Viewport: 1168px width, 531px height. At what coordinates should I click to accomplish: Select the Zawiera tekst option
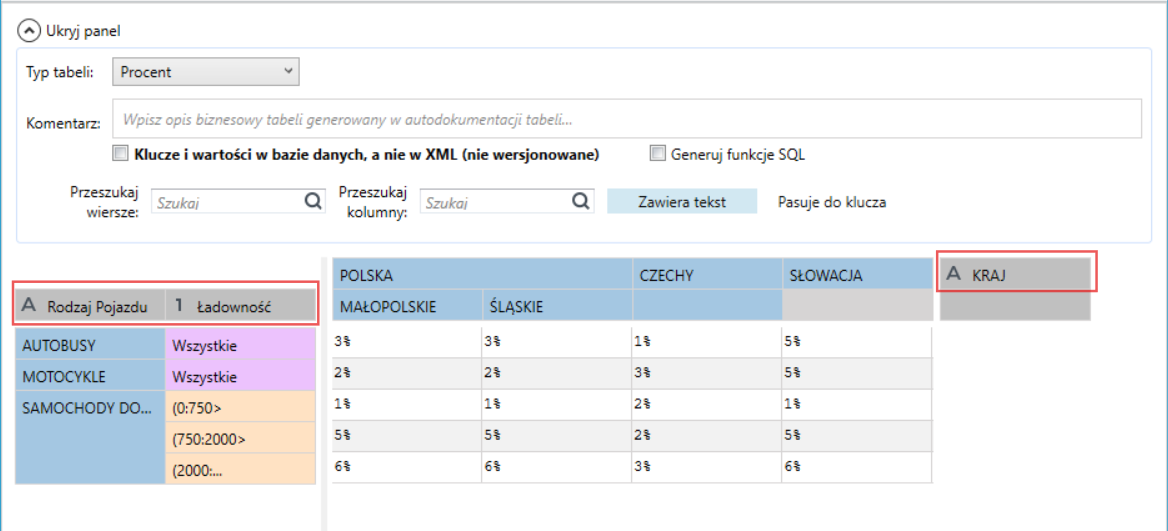(682, 202)
